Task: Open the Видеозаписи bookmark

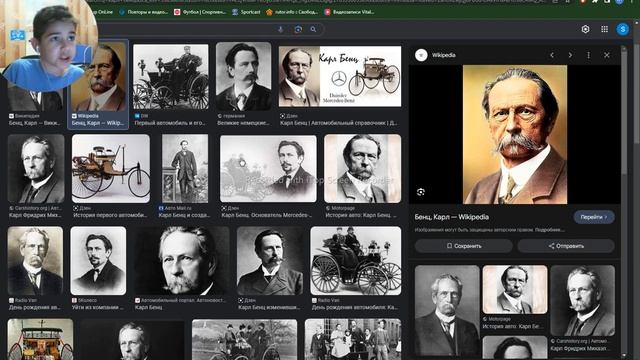Action: click(349, 12)
